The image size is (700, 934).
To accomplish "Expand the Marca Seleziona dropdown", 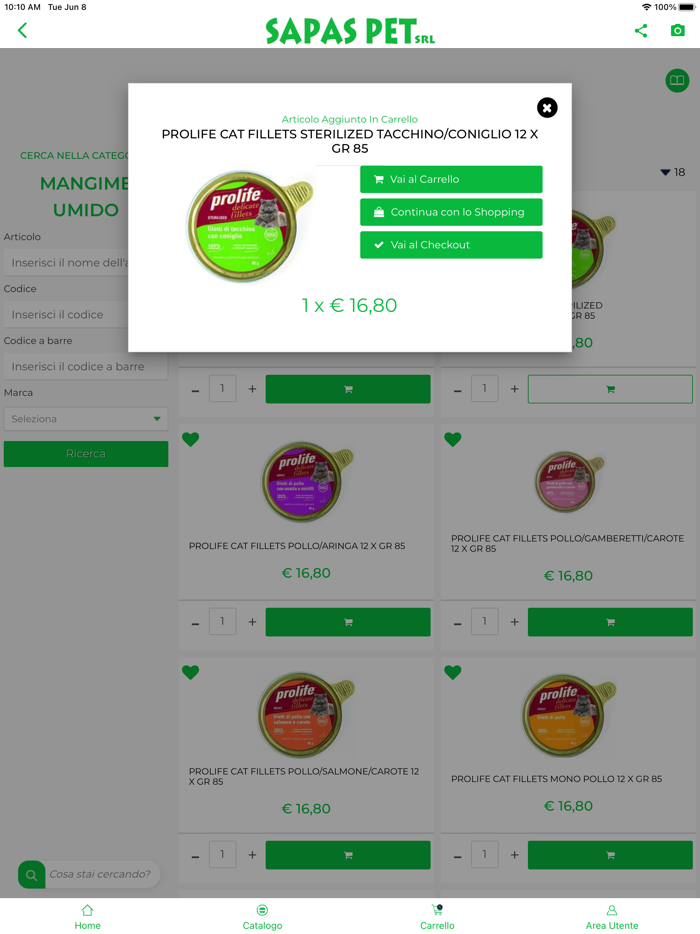I will coord(86,419).
